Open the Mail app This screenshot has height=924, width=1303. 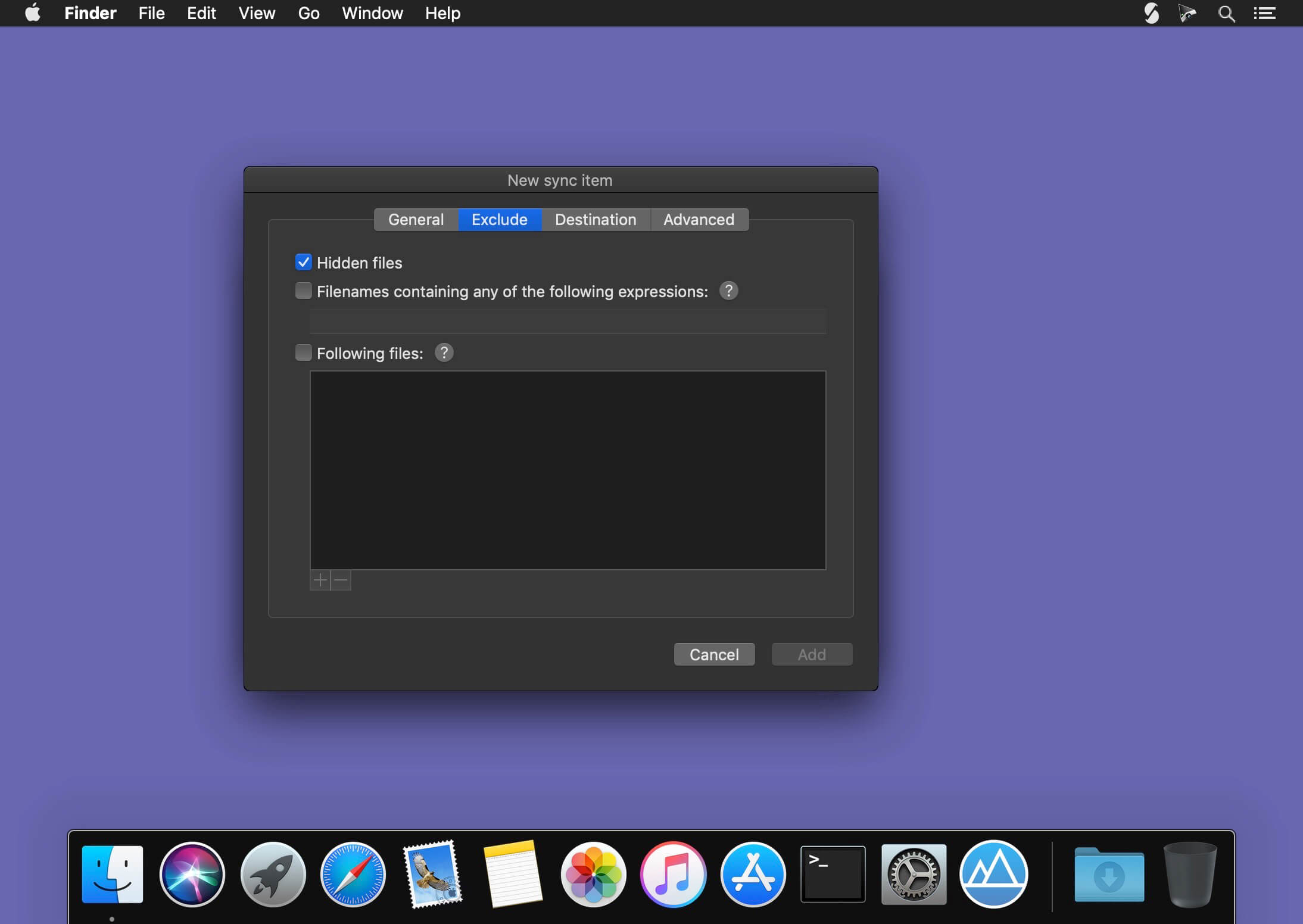[433, 873]
